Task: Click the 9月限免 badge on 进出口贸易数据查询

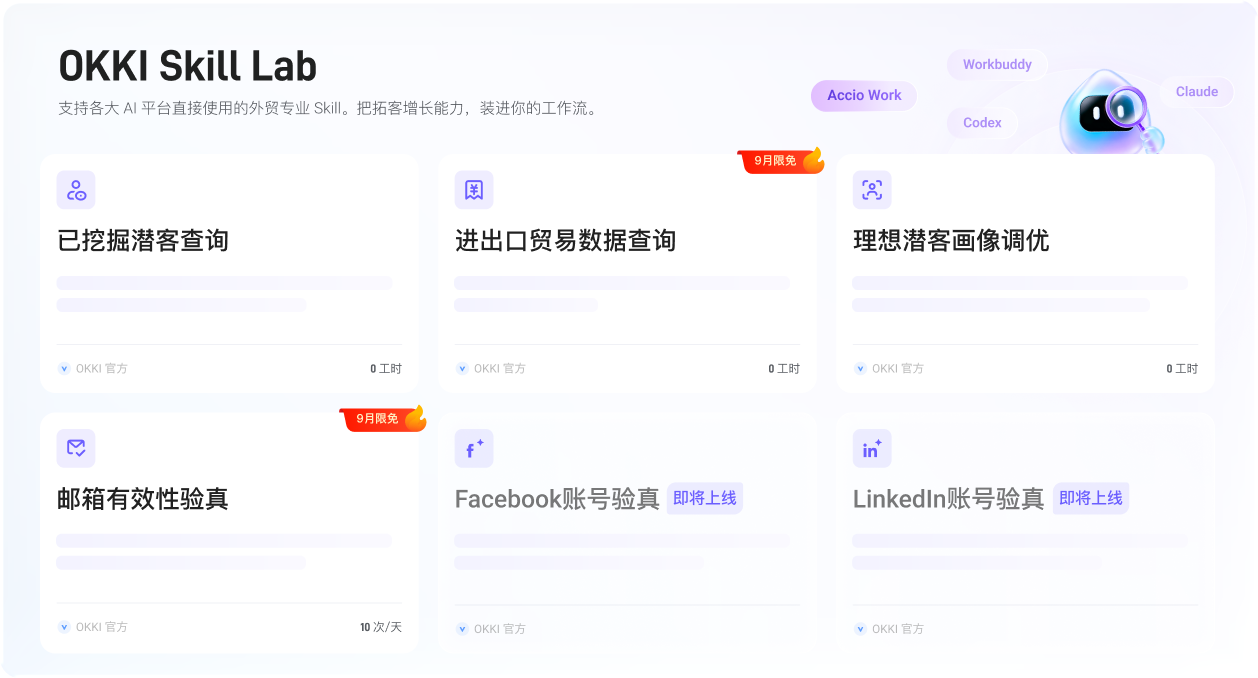Action: pos(781,160)
